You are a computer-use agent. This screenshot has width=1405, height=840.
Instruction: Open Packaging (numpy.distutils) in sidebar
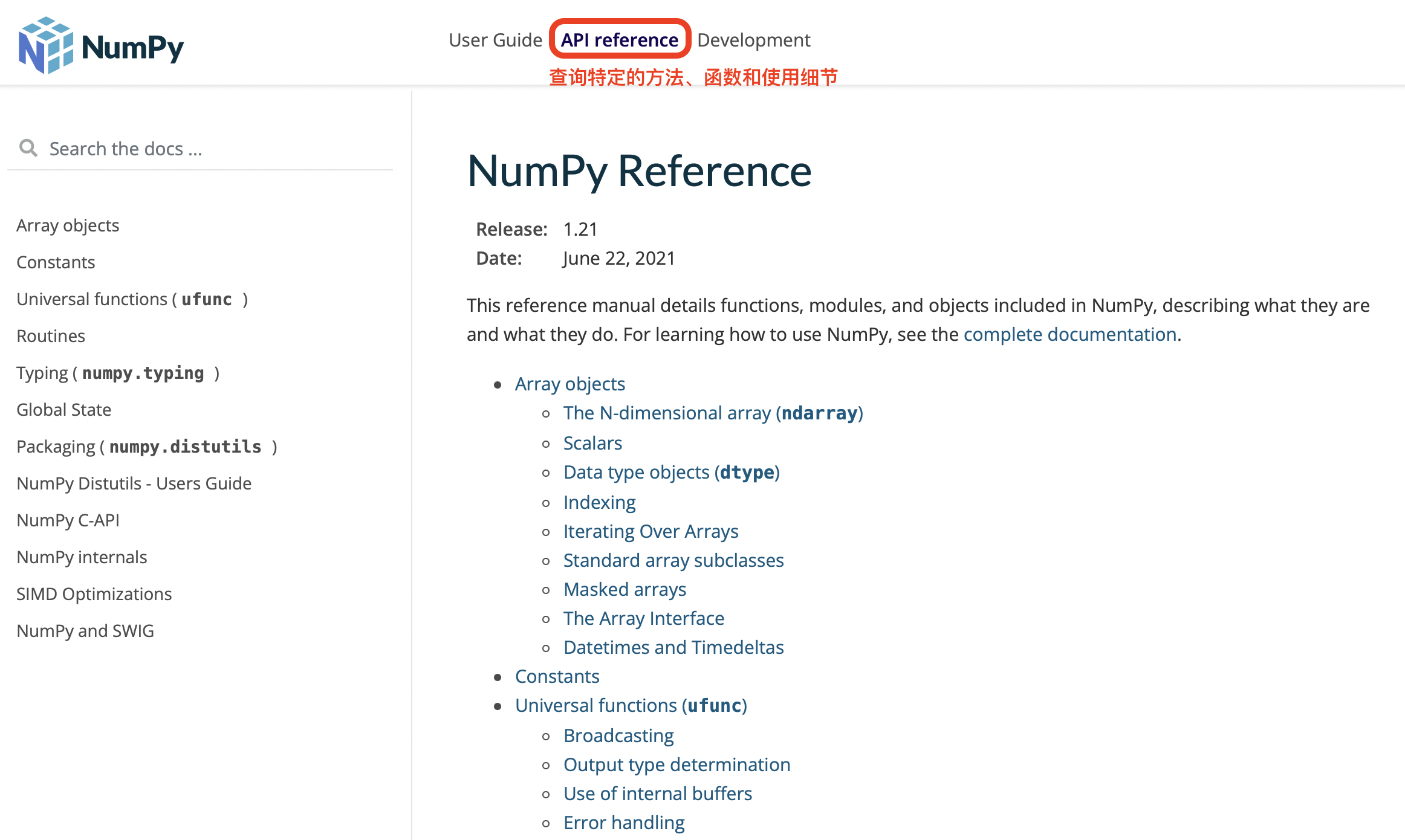tap(147, 447)
